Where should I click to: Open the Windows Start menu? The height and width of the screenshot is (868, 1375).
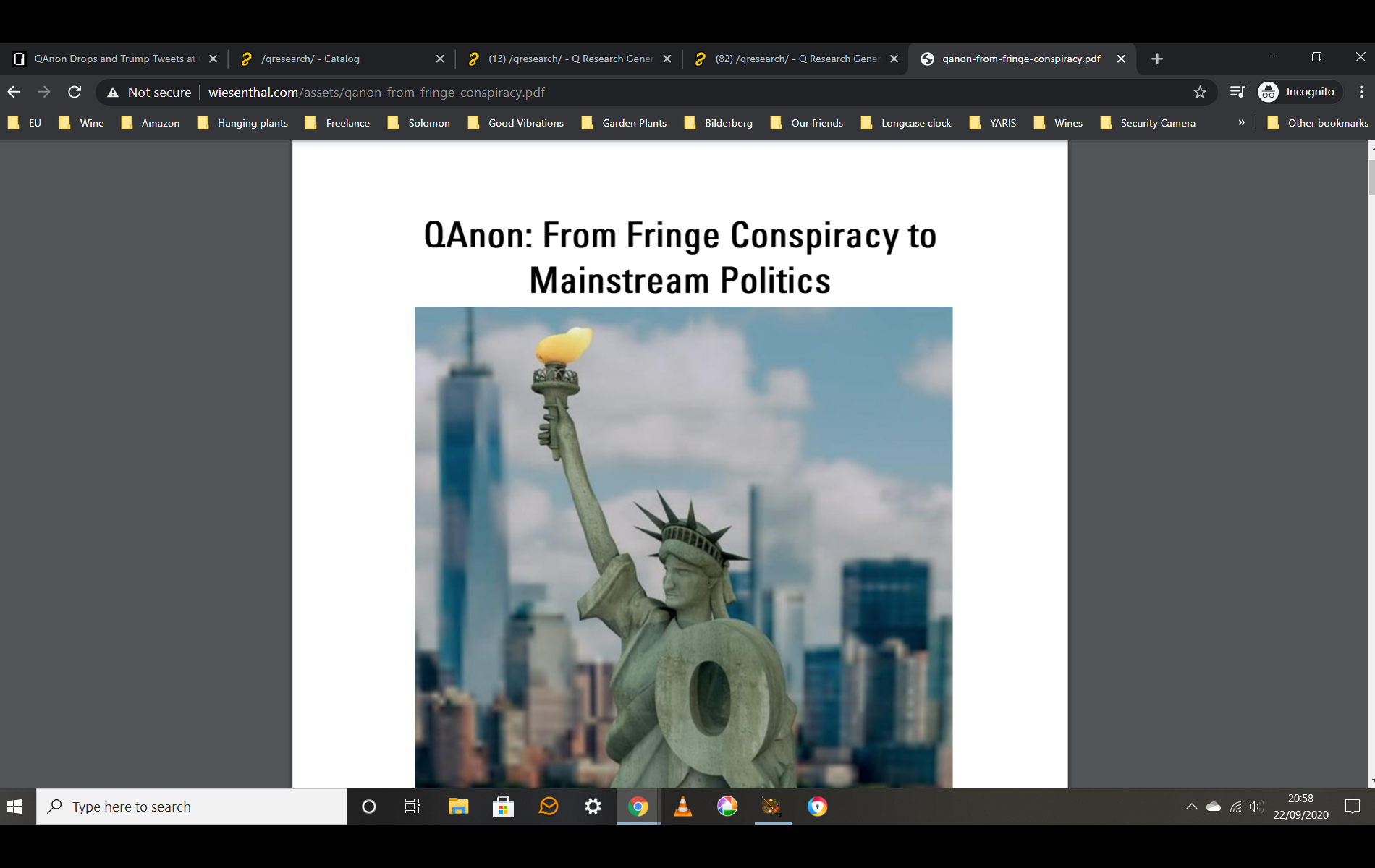(x=14, y=807)
